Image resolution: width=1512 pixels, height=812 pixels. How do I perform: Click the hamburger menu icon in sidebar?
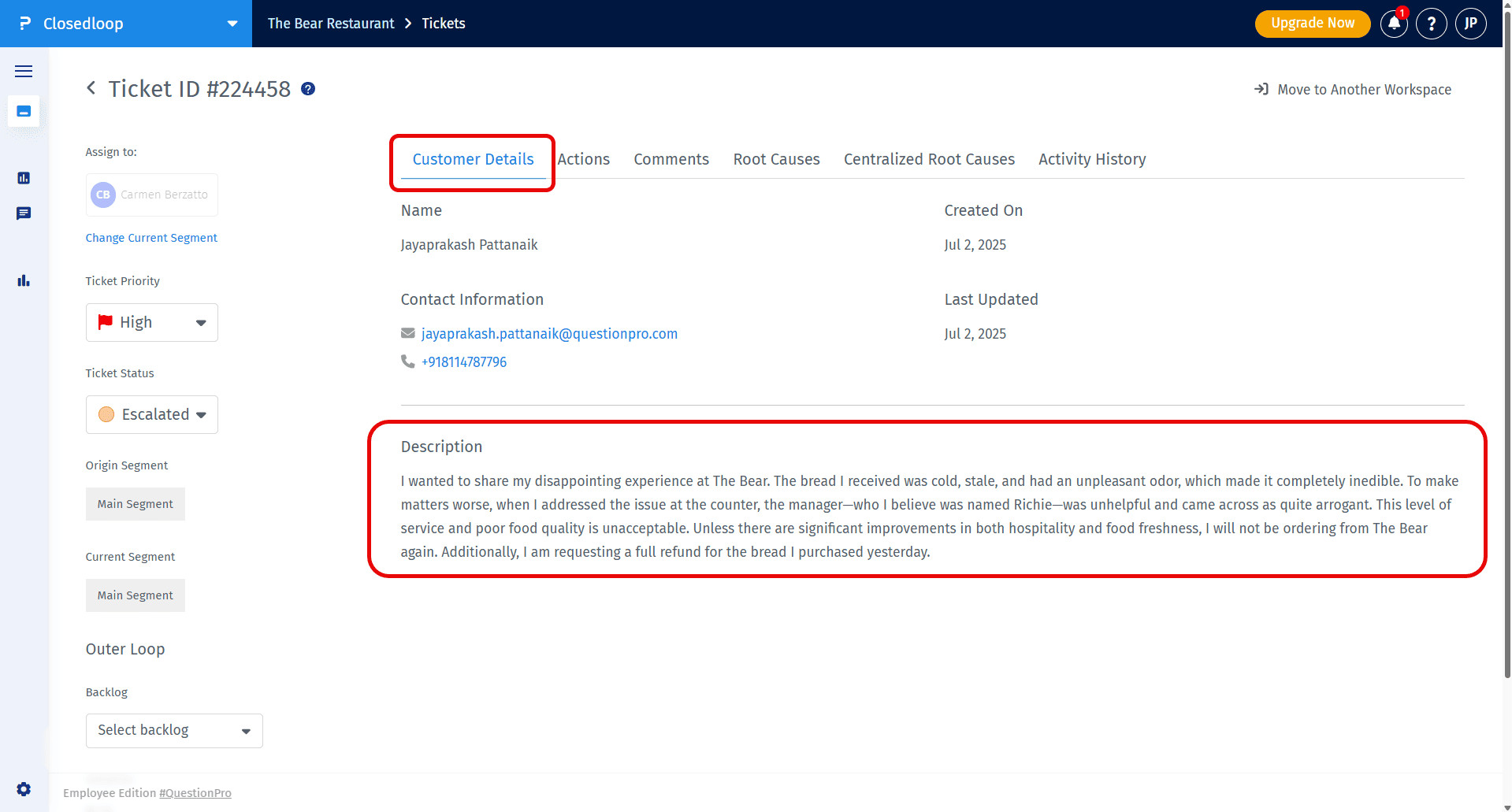click(x=24, y=72)
